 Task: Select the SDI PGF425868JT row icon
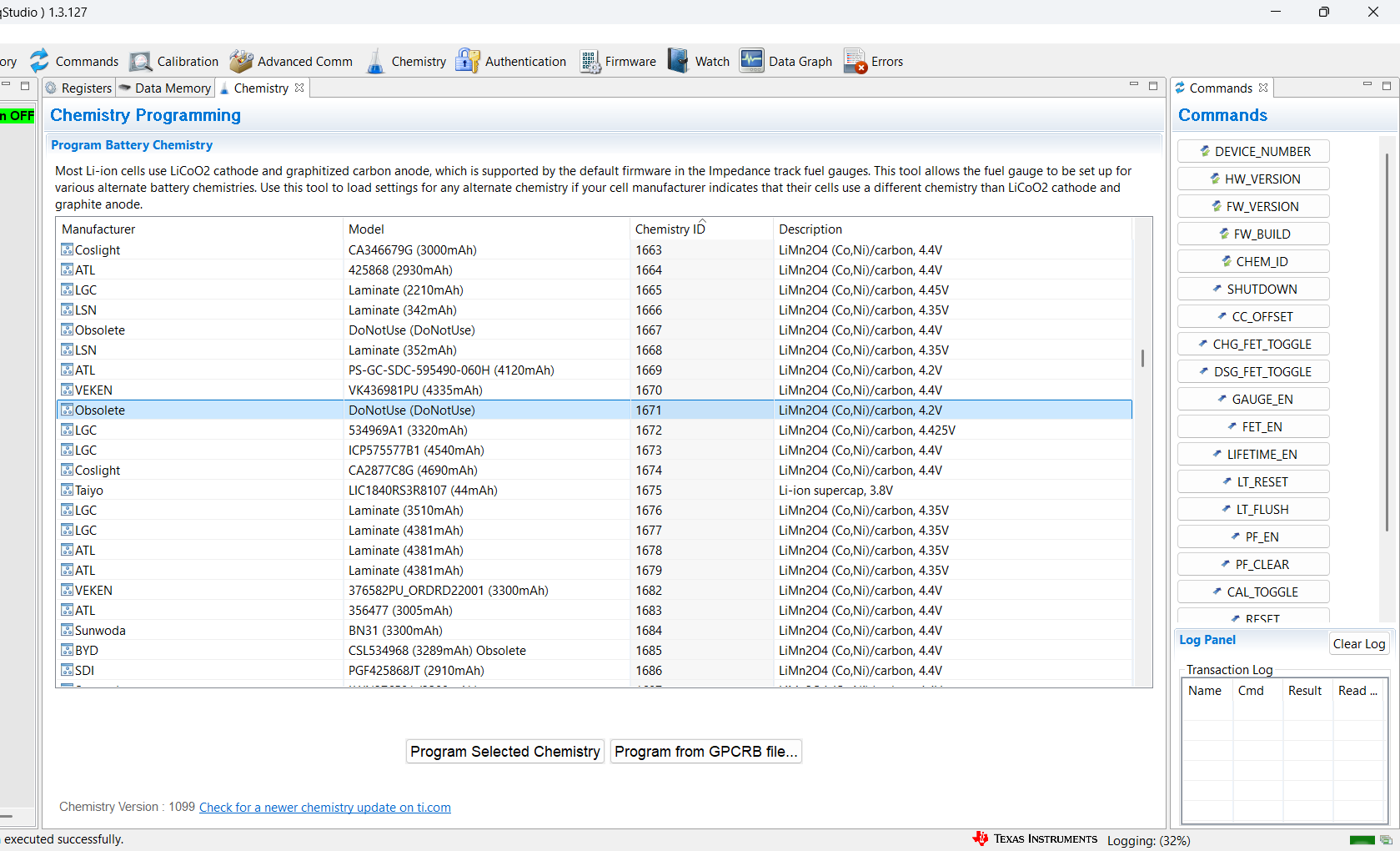[x=68, y=670]
